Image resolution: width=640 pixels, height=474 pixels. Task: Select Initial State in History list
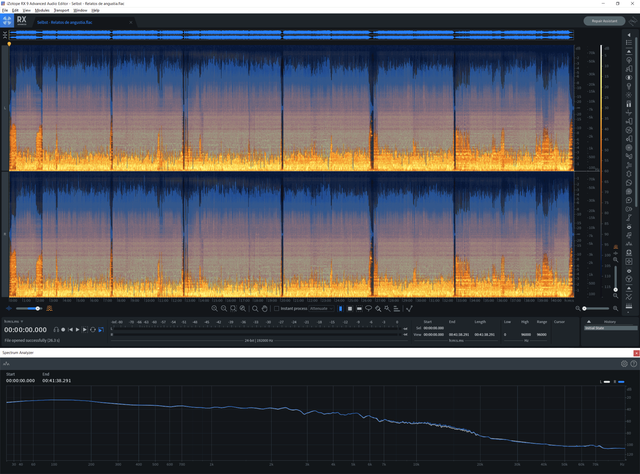point(610,328)
